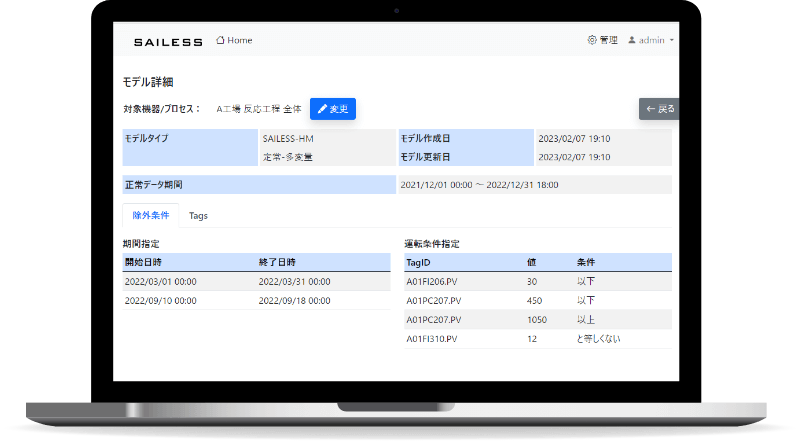Click the SAILESS logo in the navbar
Viewport: 800px width, 442px height.
point(168,42)
